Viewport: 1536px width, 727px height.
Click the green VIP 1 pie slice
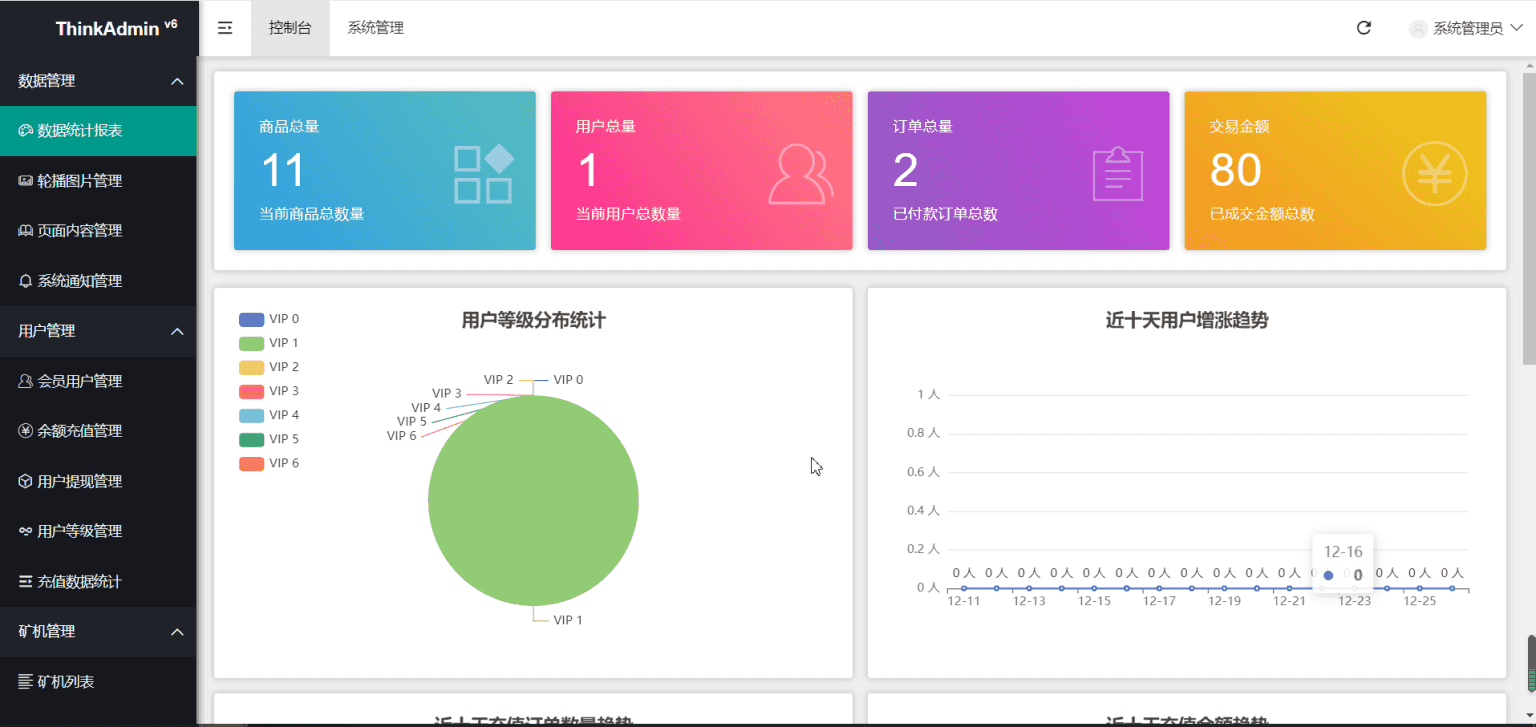pos(533,500)
